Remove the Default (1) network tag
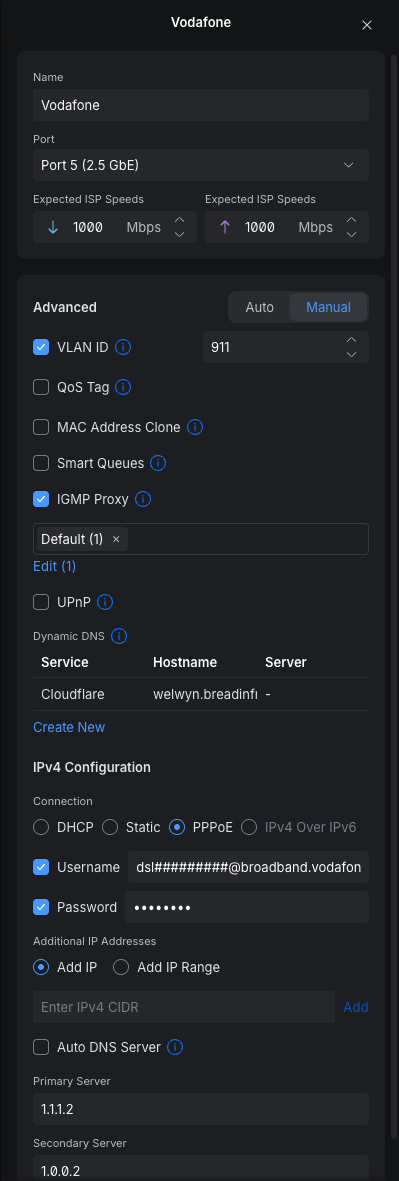The image size is (399, 1181). pos(116,539)
